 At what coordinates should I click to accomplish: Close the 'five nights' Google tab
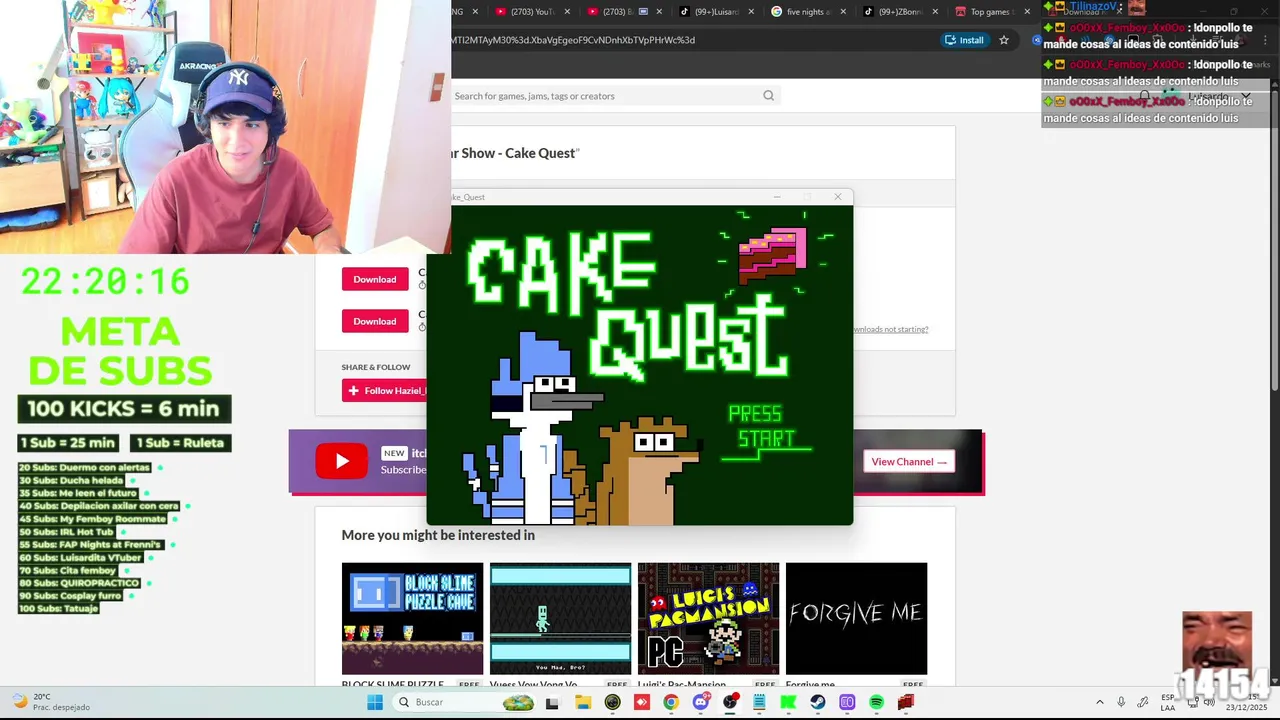pyautogui.click(x=843, y=12)
